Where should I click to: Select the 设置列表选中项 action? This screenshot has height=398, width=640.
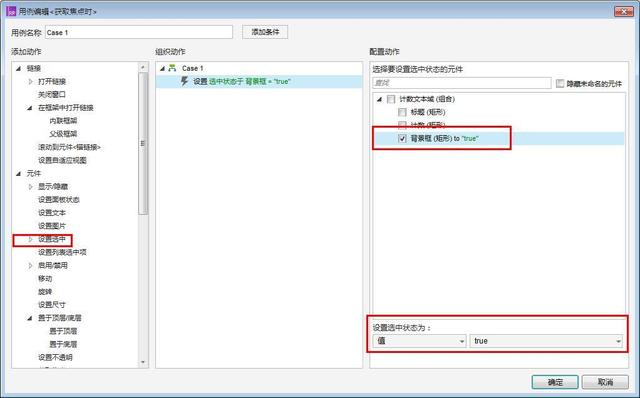coord(62,252)
